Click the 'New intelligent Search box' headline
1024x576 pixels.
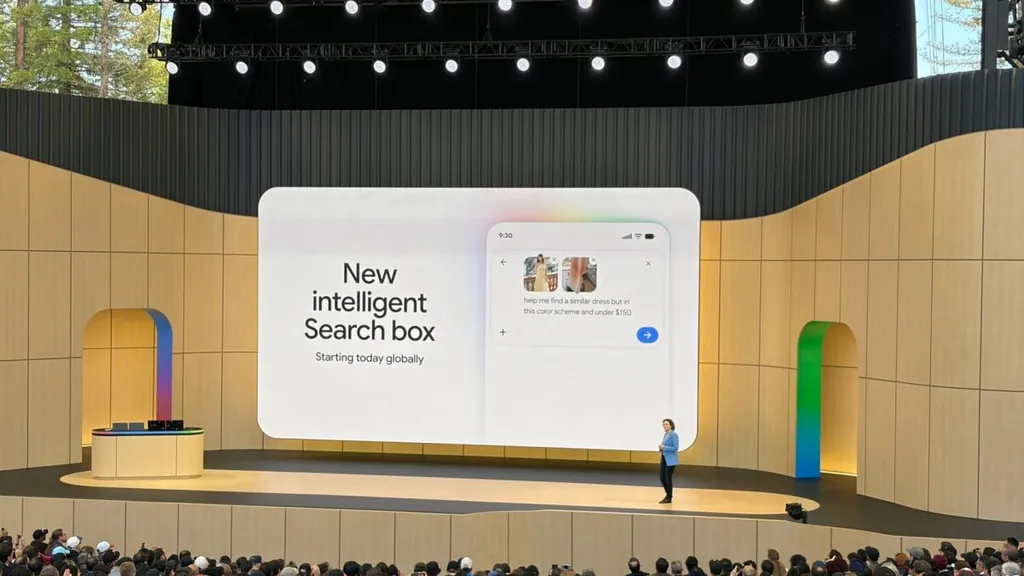(370, 302)
